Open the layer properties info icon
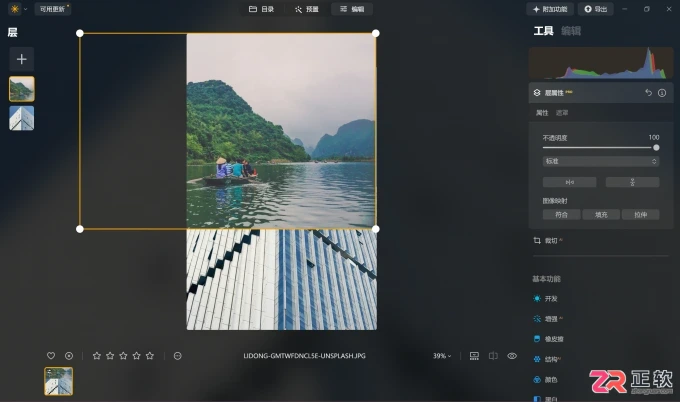Image resolution: width=680 pixels, height=402 pixels. 662,93
